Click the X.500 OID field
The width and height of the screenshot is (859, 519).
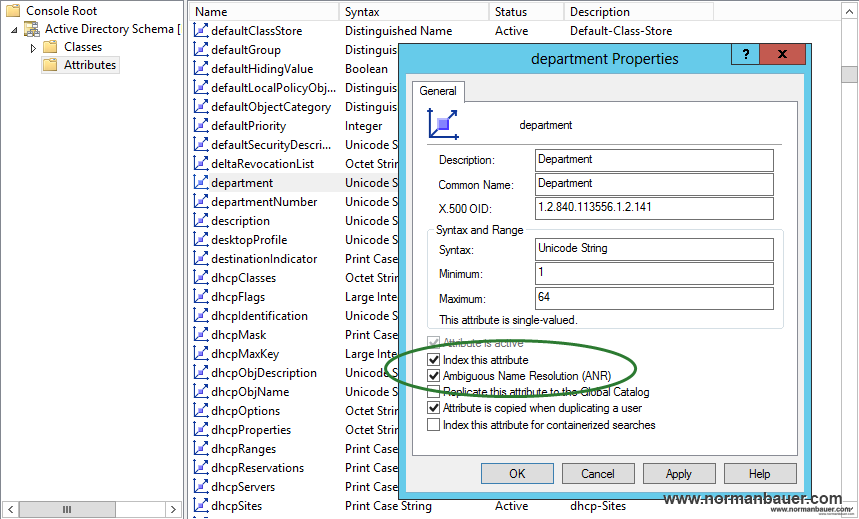[654, 208]
